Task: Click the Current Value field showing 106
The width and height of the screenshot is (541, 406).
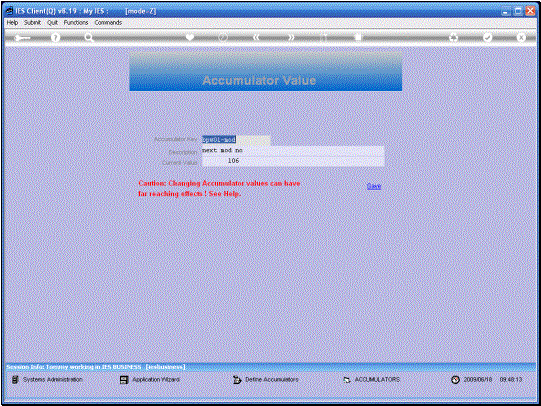Action: point(293,161)
